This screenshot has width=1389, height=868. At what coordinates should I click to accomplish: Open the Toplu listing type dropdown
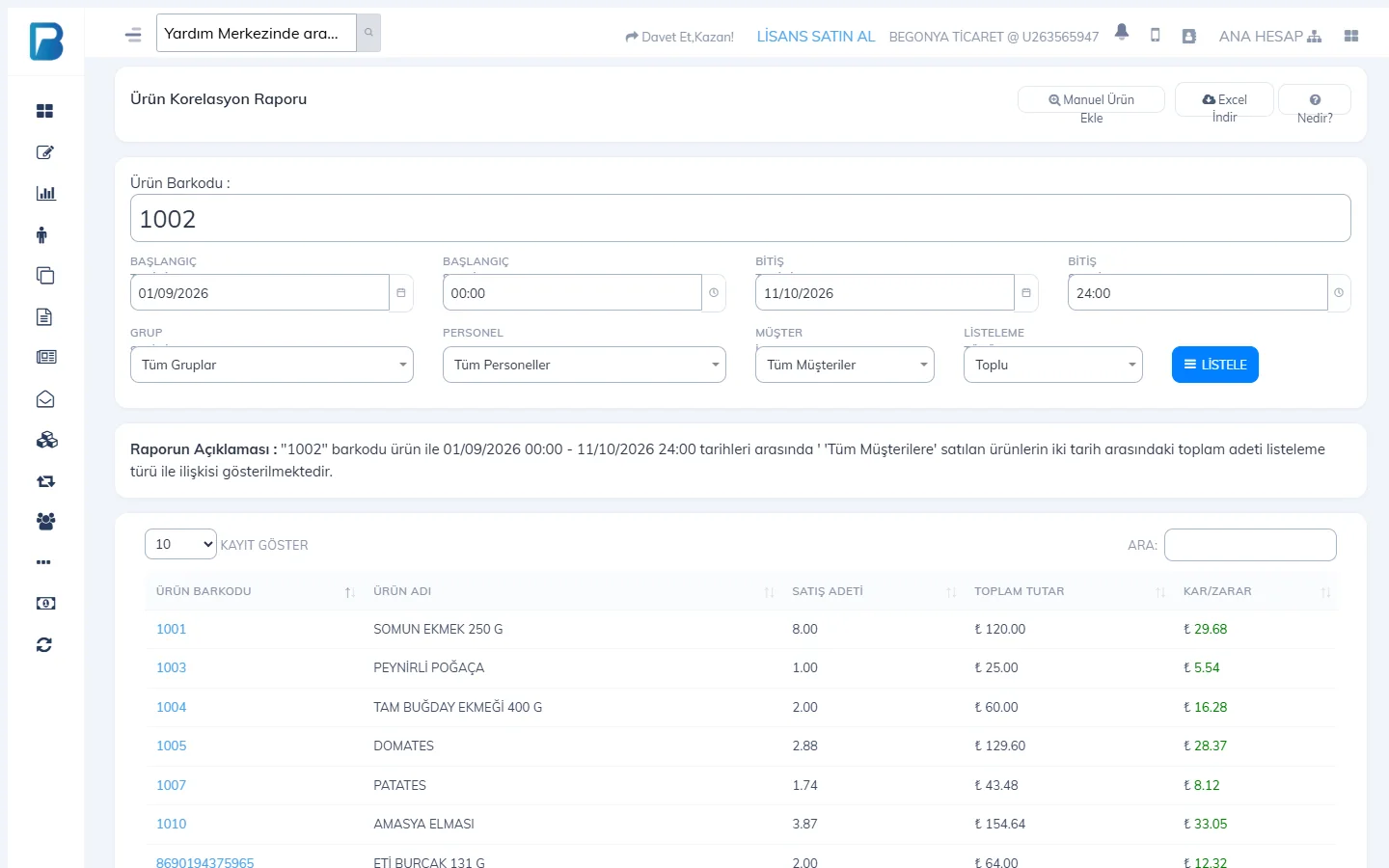[x=1053, y=365]
